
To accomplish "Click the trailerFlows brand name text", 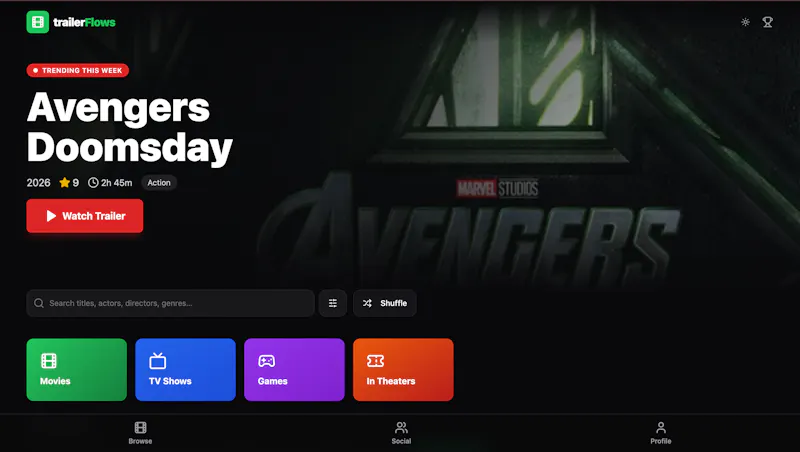I will click(x=84, y=22).
